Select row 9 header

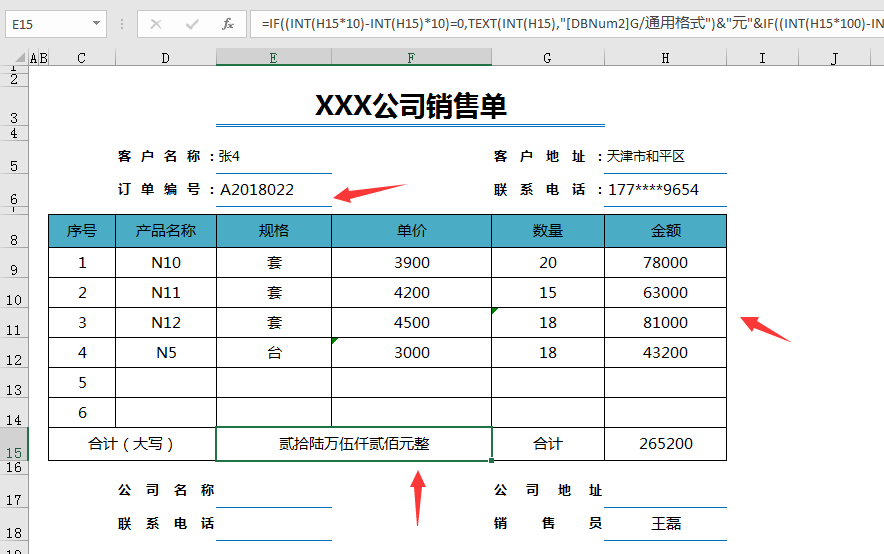pyautogui.click(x=14, y=263)
